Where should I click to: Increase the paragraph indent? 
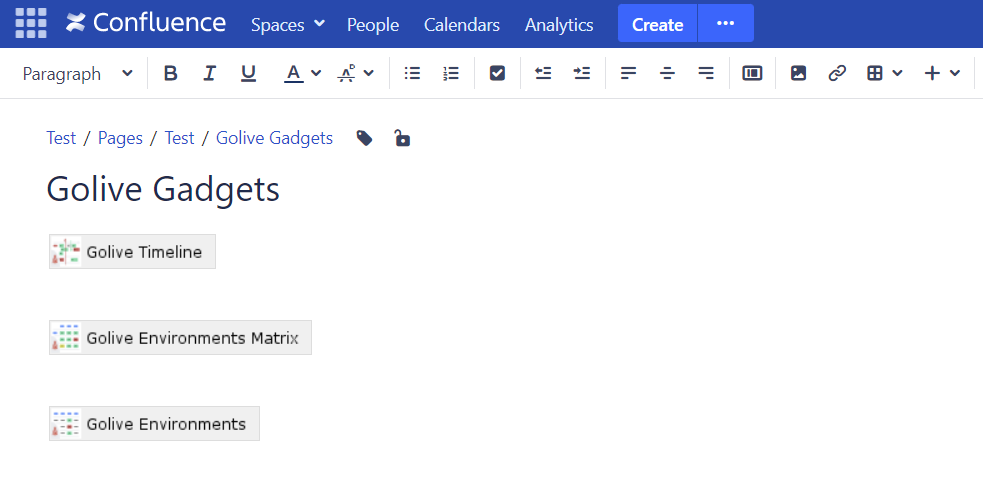[582, 73]
